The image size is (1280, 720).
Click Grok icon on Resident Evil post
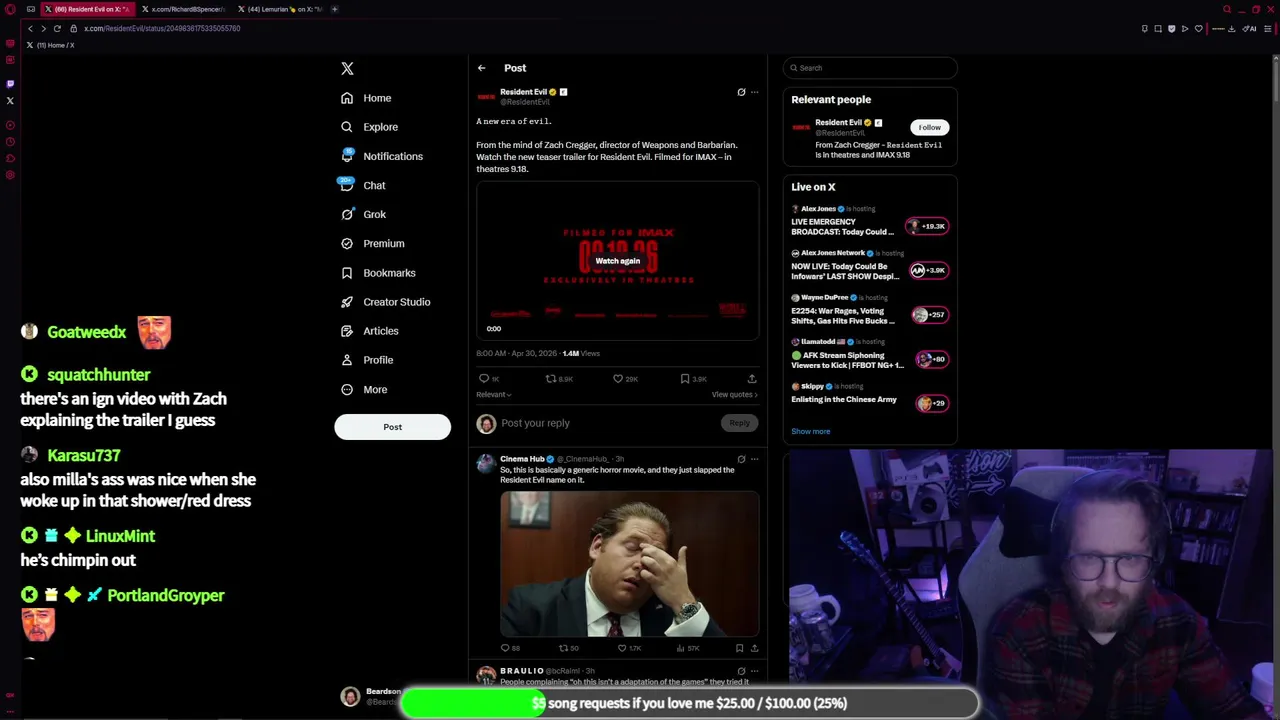tap(741, 92)
